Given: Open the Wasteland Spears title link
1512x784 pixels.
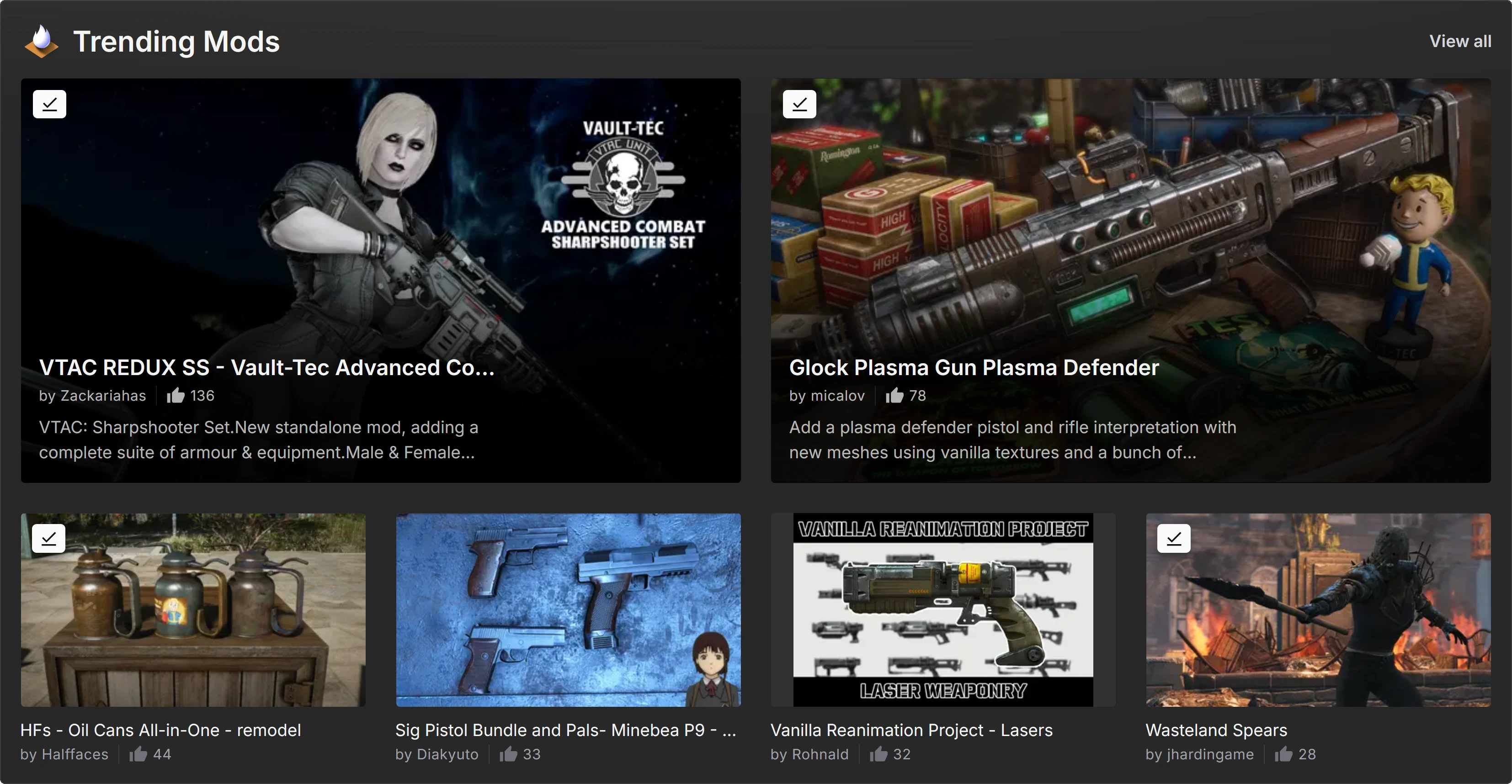Looking at the screenshot, I should [x=1216, y=730].
